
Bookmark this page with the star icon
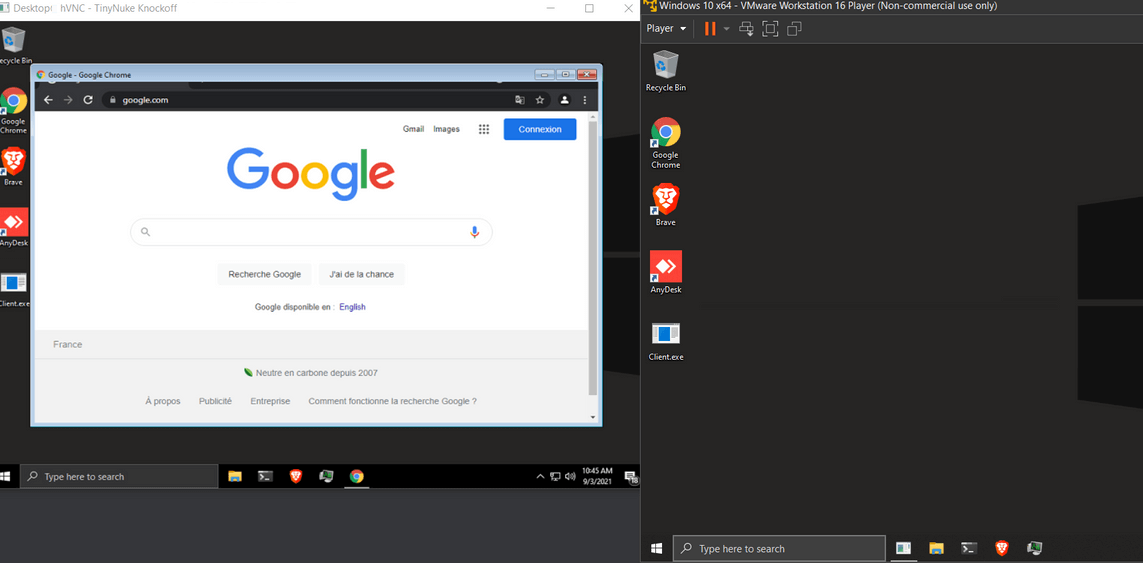540,100
